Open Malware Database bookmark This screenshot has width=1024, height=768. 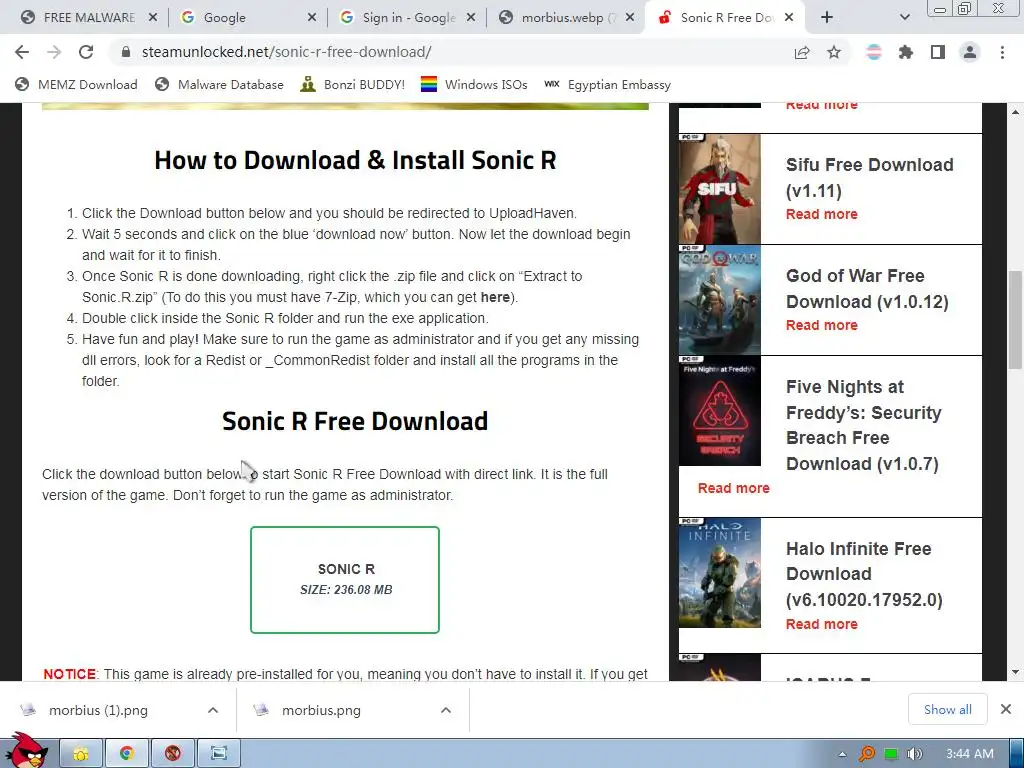tap(219, 85)
